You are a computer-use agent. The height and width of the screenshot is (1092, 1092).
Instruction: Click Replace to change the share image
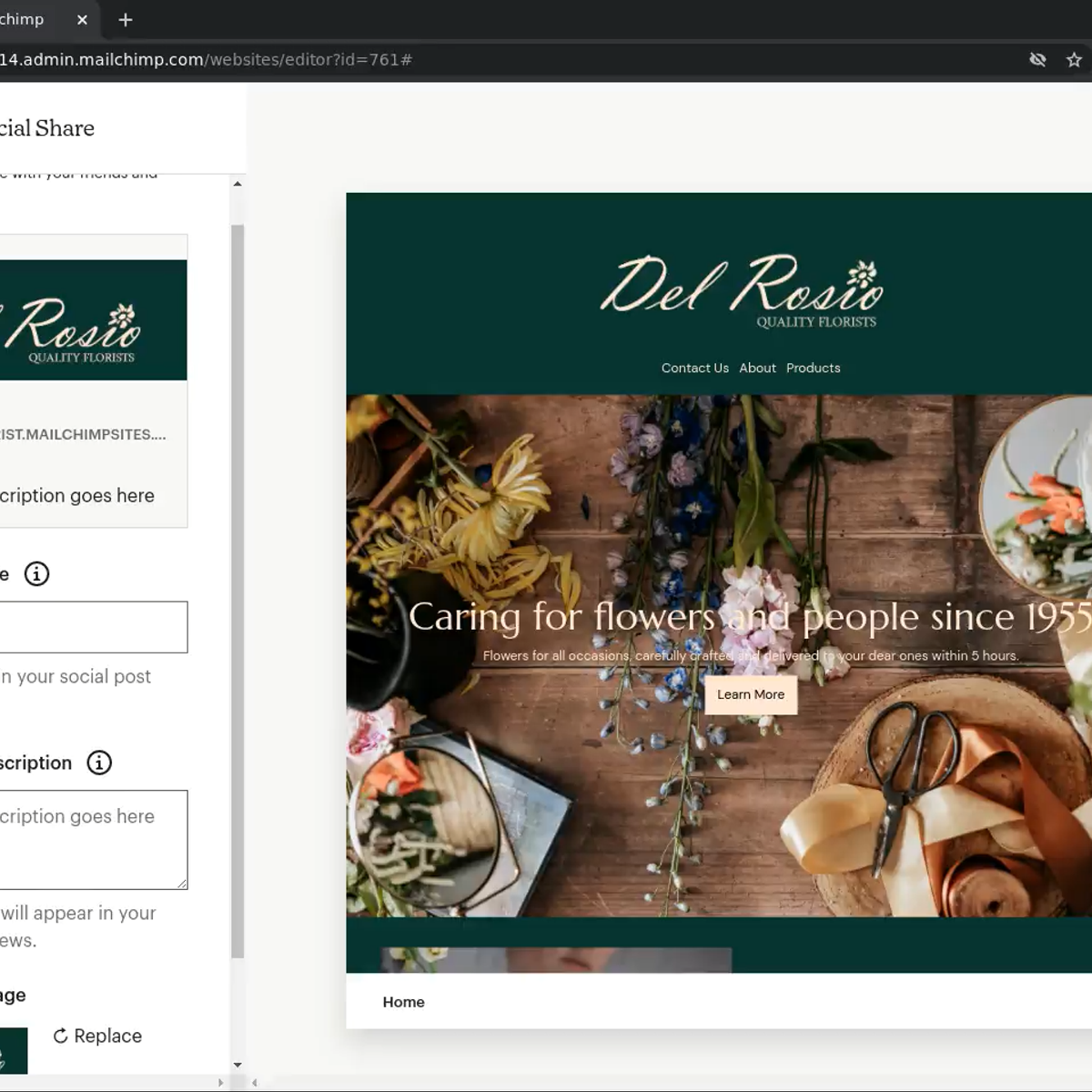tap(97, 1036)
